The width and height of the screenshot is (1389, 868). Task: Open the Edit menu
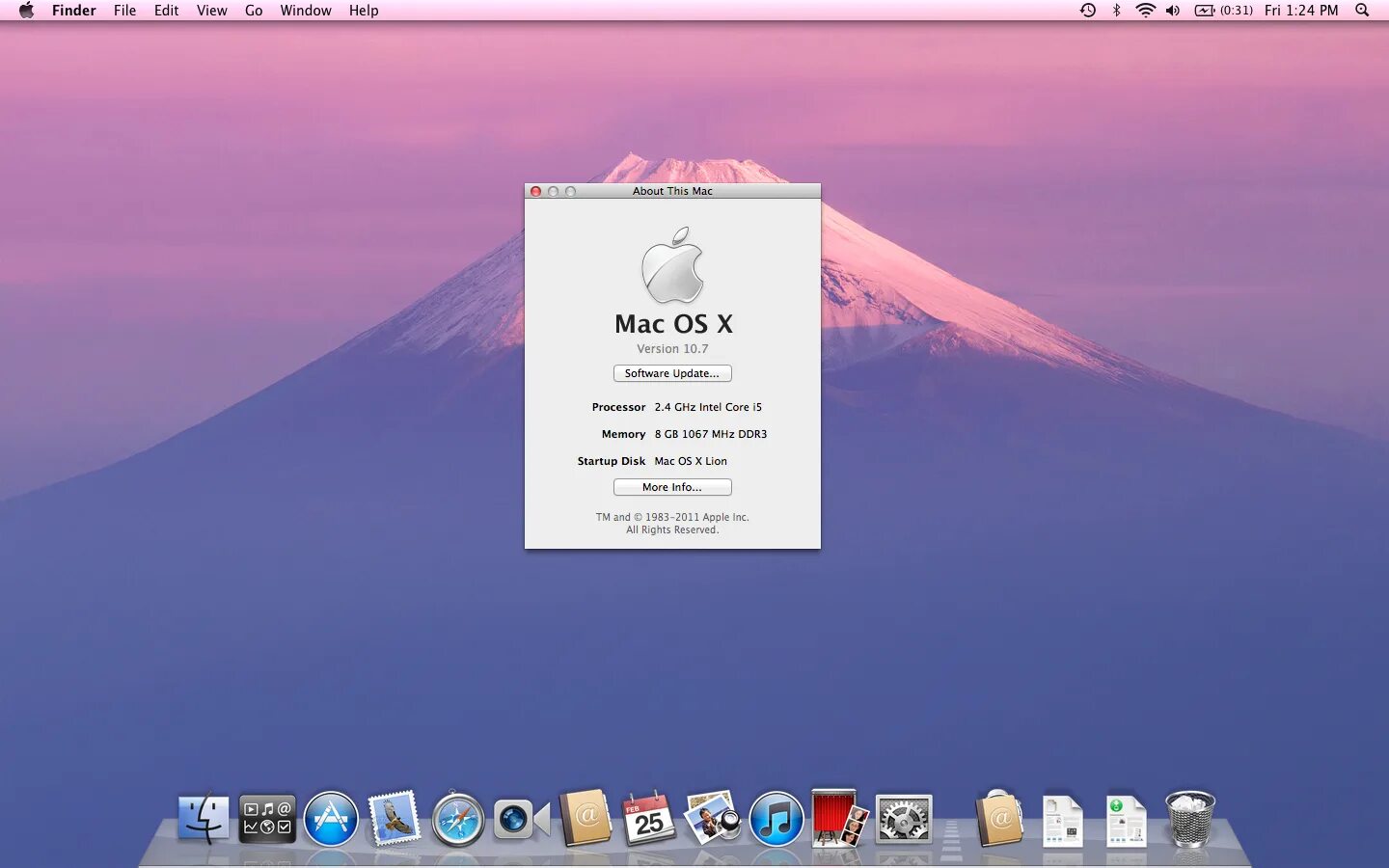[x=166, y=11]
